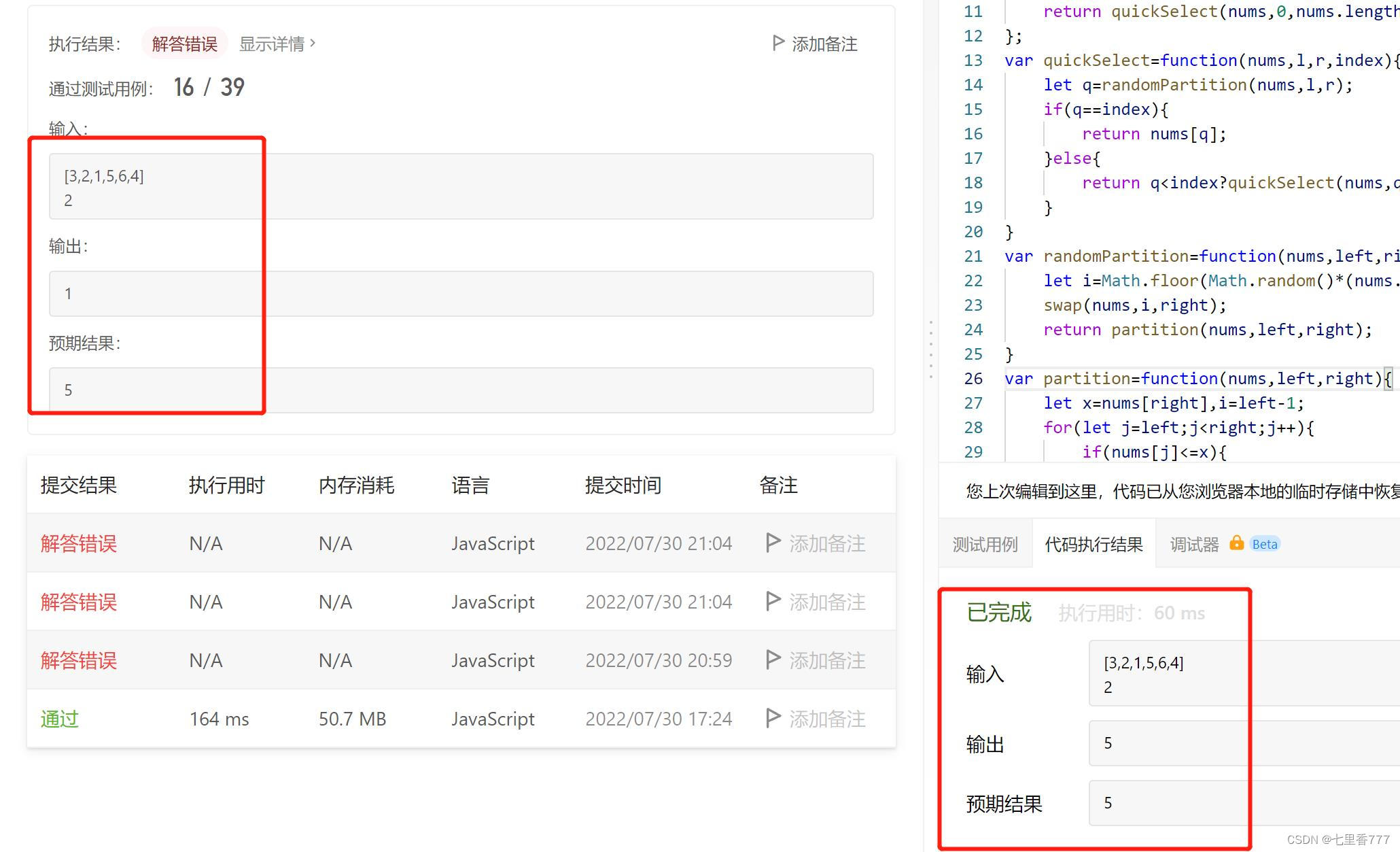Click the 16 / 39 passed test count

(x=209, y=87)
